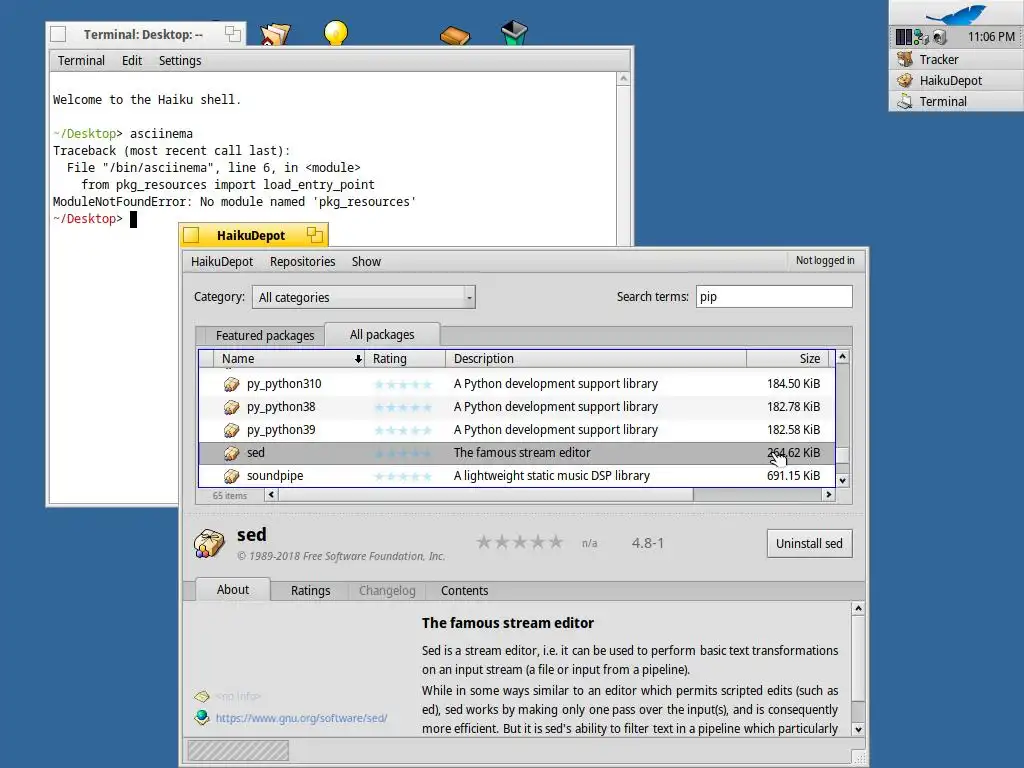Image resolution: width=1024 pixels, height=768 pixels.
Task: Open the Show menu
Action: coord(366,262)
